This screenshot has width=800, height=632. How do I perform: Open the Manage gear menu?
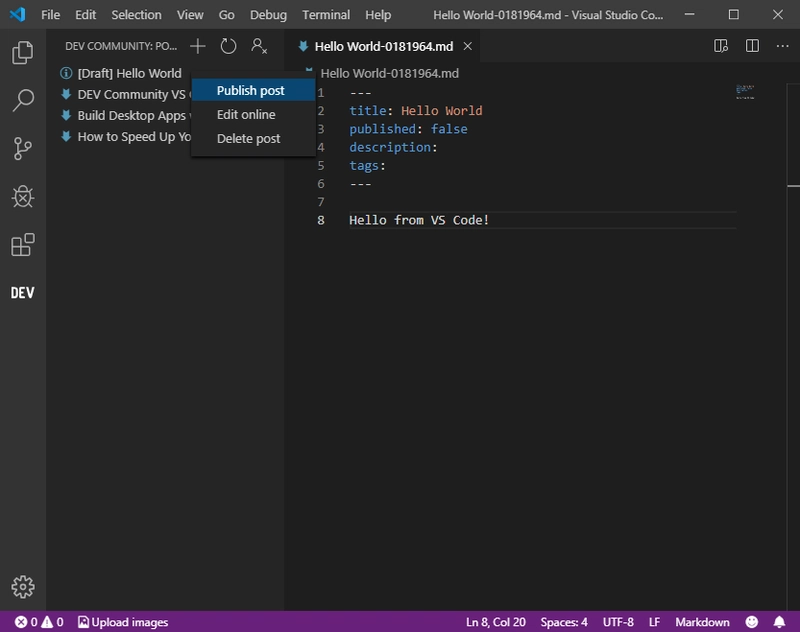22,587
